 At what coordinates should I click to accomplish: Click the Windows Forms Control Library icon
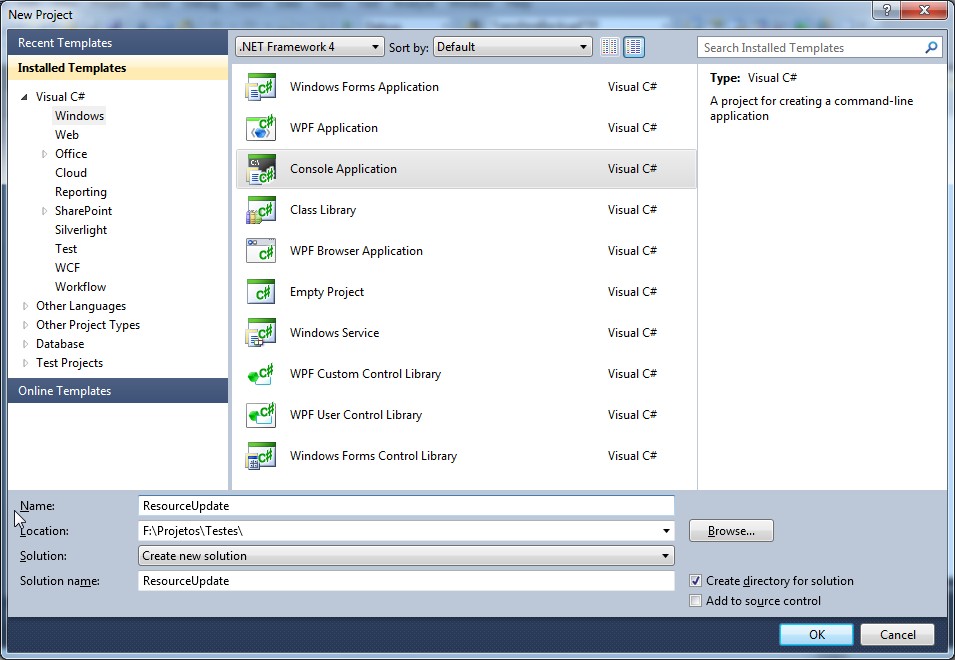pos(261,456)
